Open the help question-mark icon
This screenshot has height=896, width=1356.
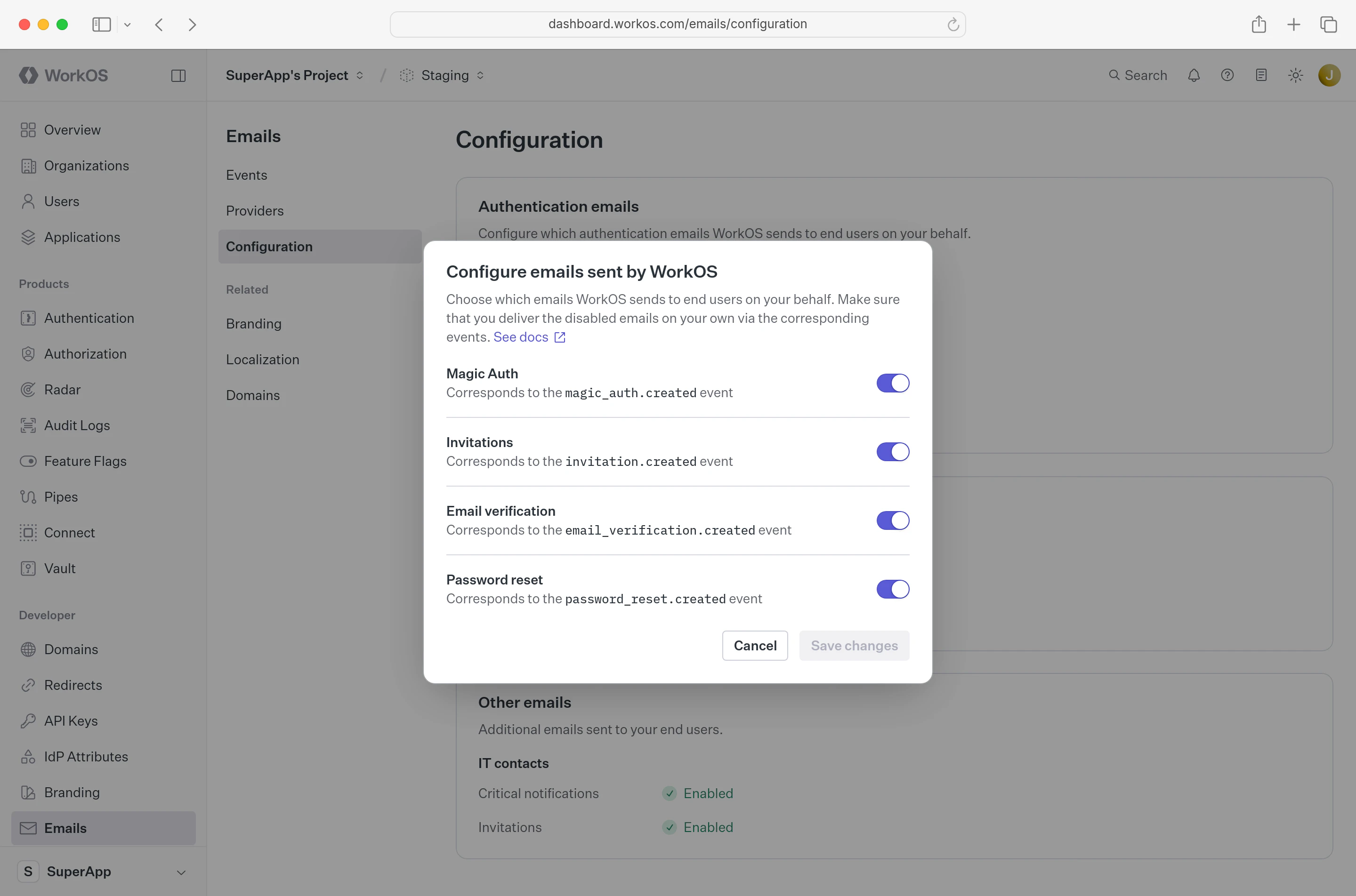coord(1227,75)
